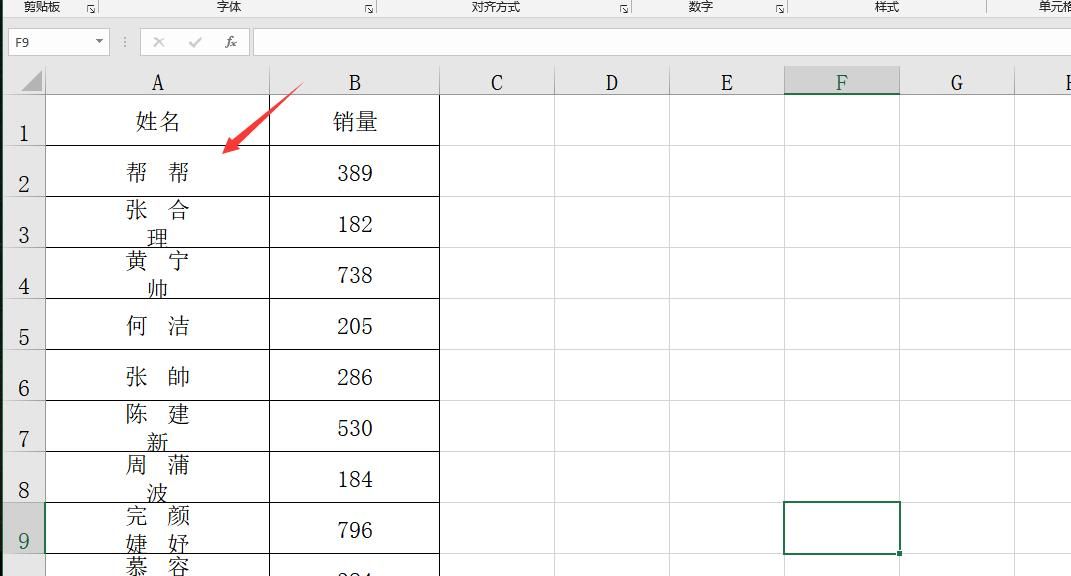Select cell B2 containing 389
Viewport: 1071px width, 576px height.
tap(354, 171)
